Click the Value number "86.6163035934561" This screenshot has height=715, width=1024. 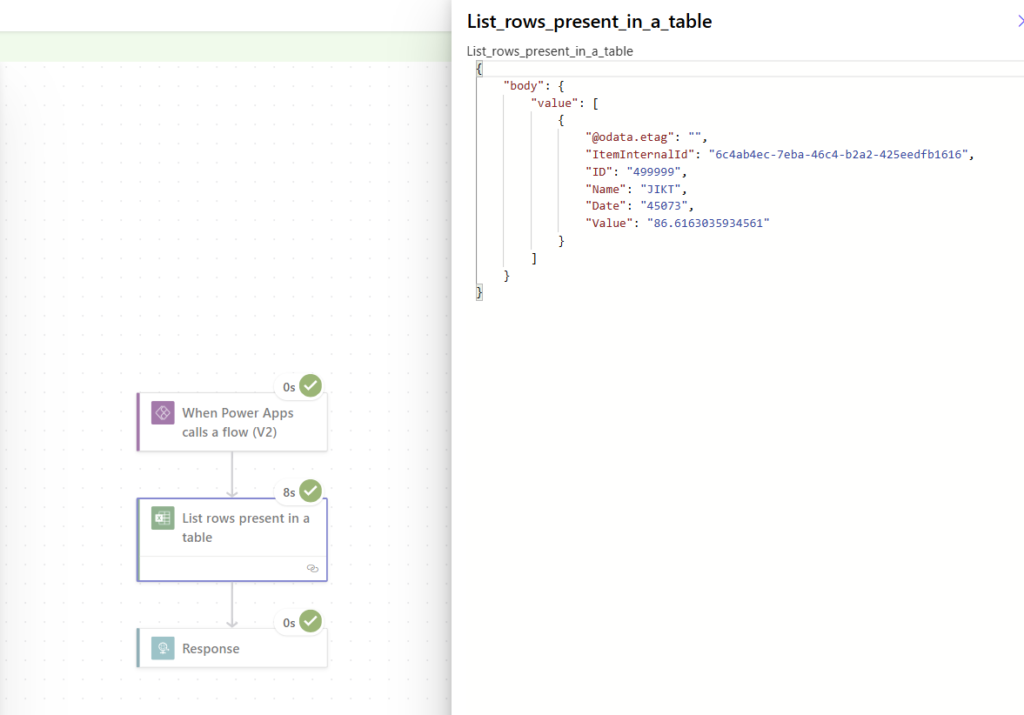click(708, 223)
